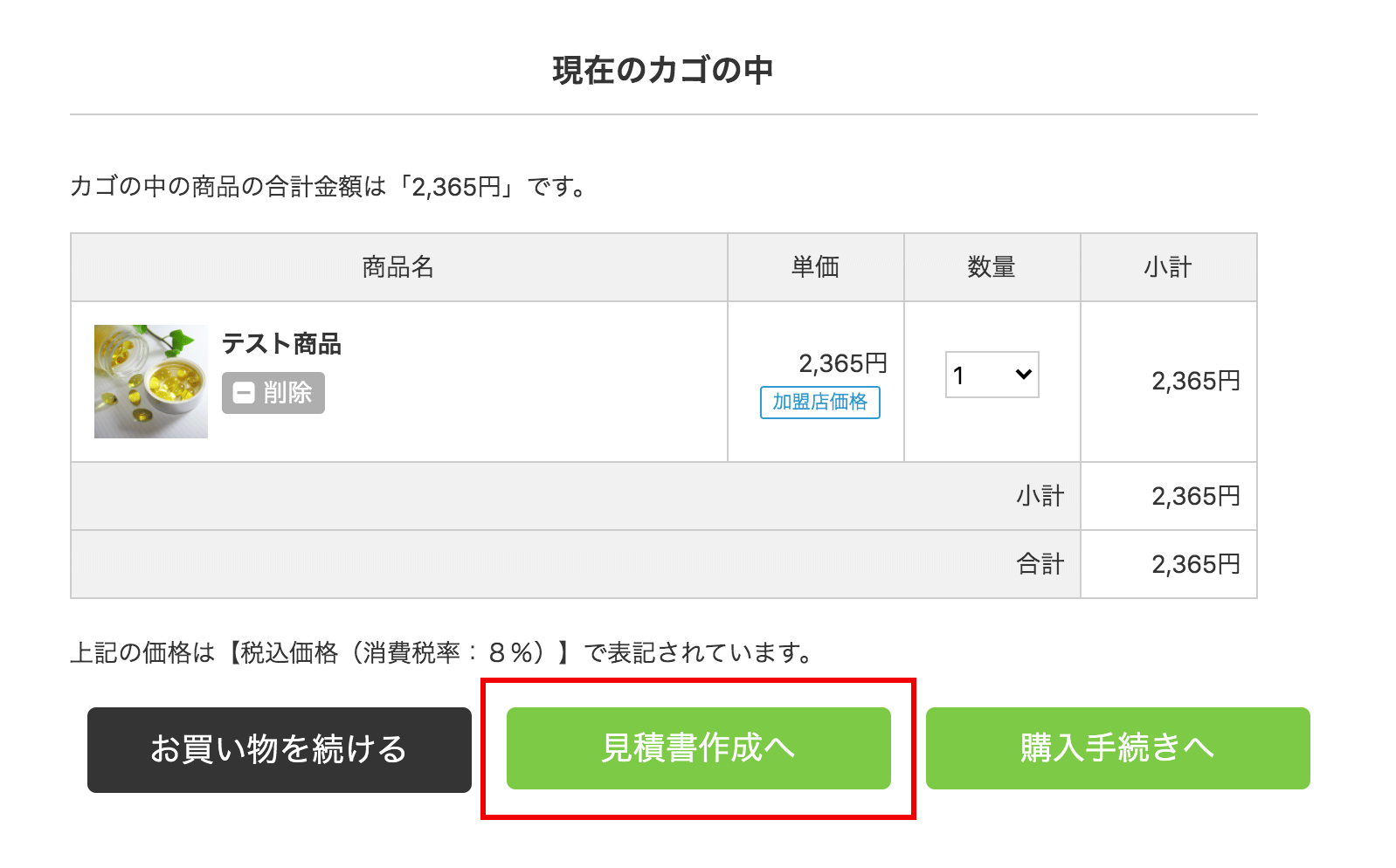The image size is (1396, 868).
Task: Click the 小計 column header at top right
Action: click(1168, 267)
